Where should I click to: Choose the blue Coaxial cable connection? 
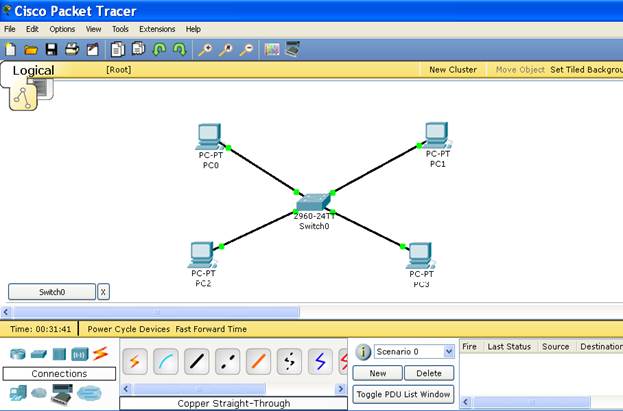tap(320, 361)
